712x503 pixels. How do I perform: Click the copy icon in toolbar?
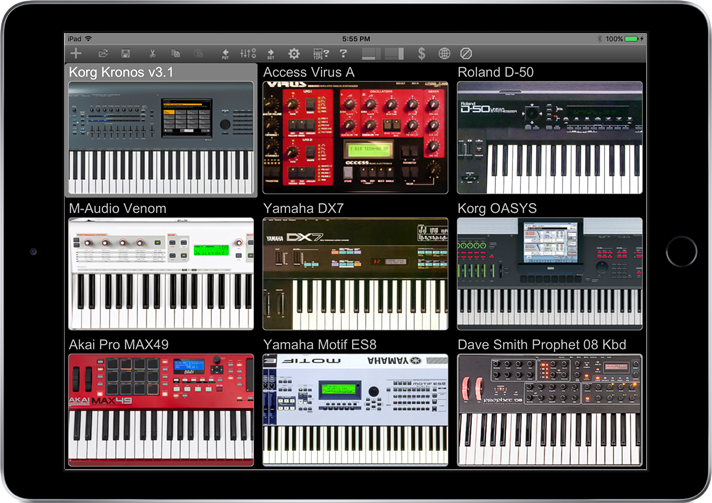pos(176,53)
